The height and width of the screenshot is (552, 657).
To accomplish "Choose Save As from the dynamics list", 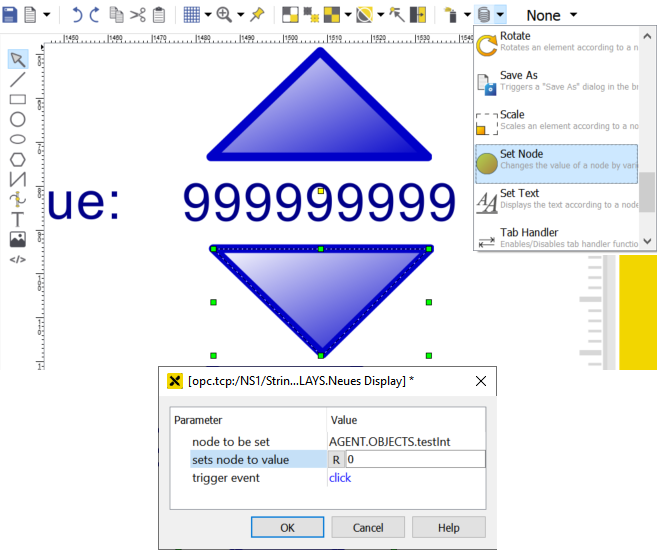I will point(556,83).
